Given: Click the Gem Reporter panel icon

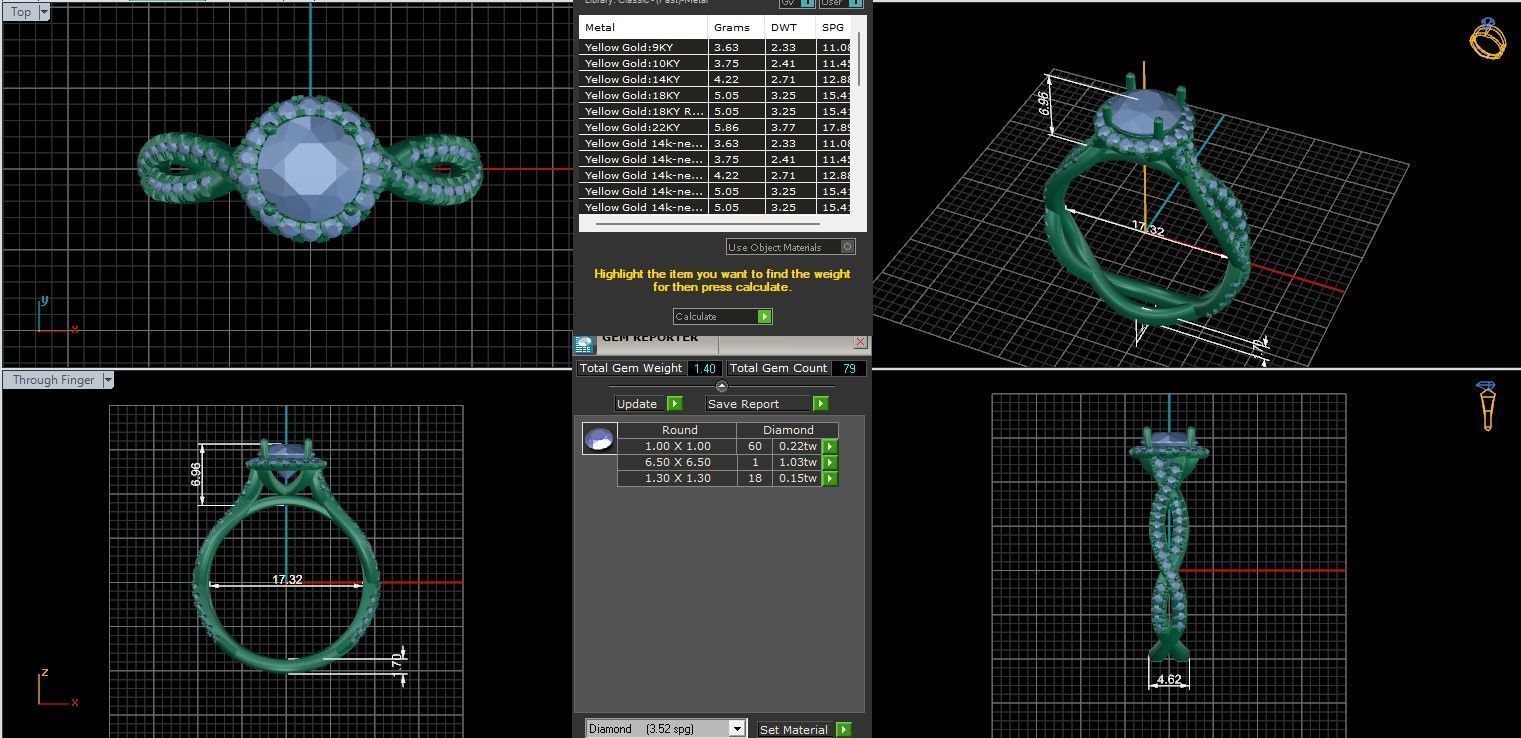Looking at the screenshot, I should [x=585, y=345].
